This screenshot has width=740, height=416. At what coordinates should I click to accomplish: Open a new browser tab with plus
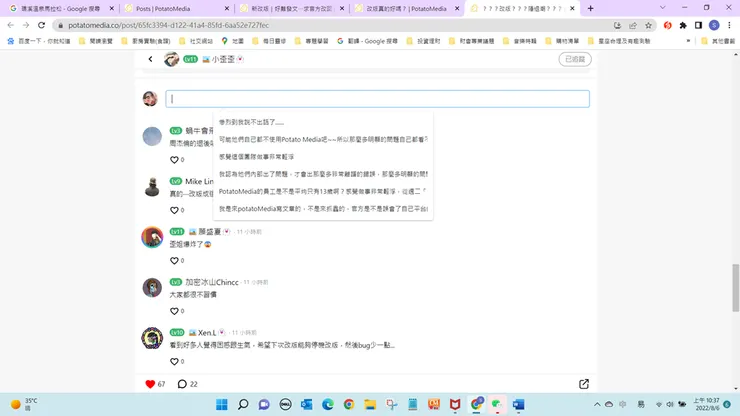tap(590, 8)
